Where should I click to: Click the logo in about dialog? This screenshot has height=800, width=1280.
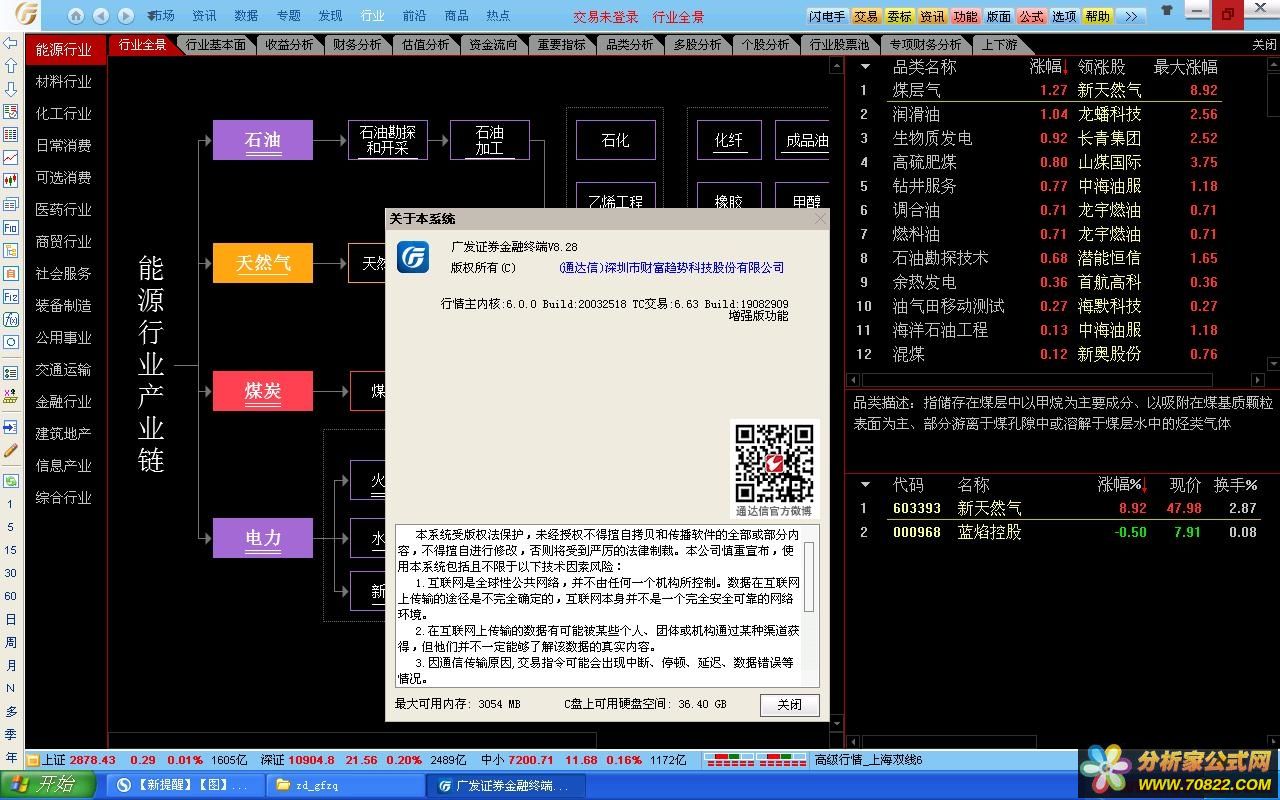pos(413,257)
